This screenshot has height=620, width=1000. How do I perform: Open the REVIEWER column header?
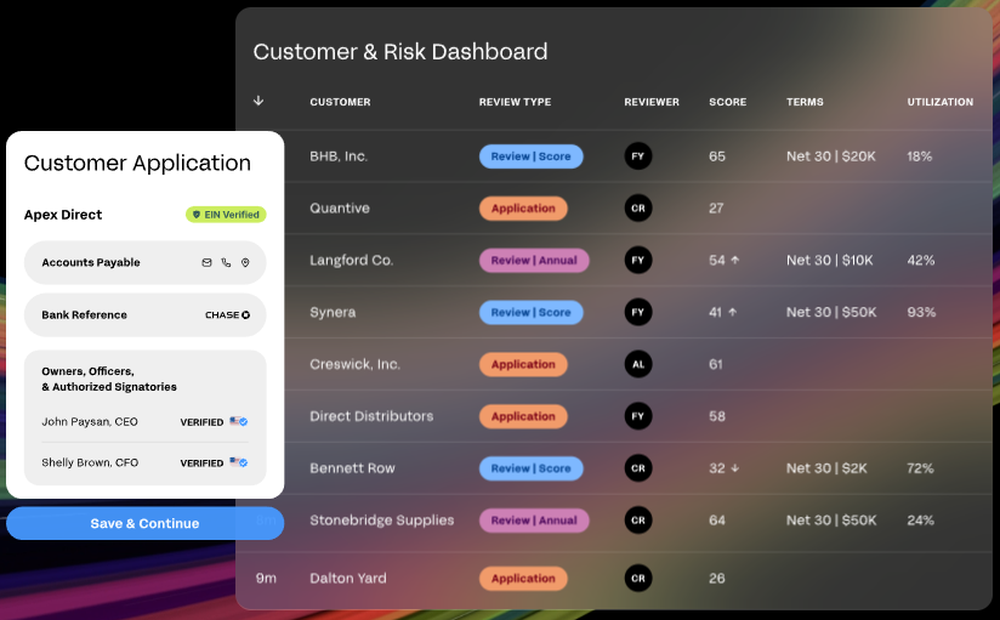(651, 102)
